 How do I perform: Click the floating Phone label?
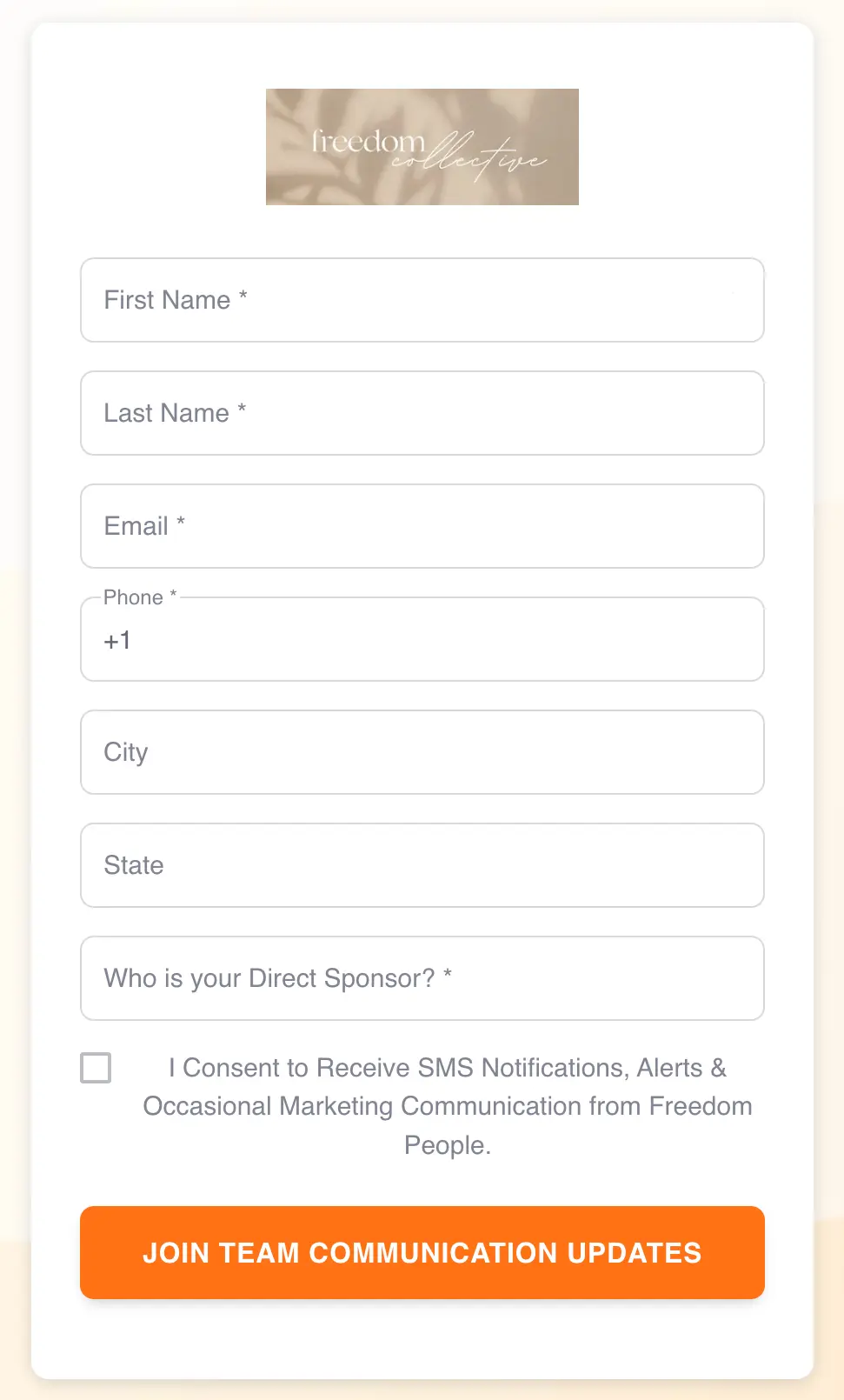tap(133, 597)
